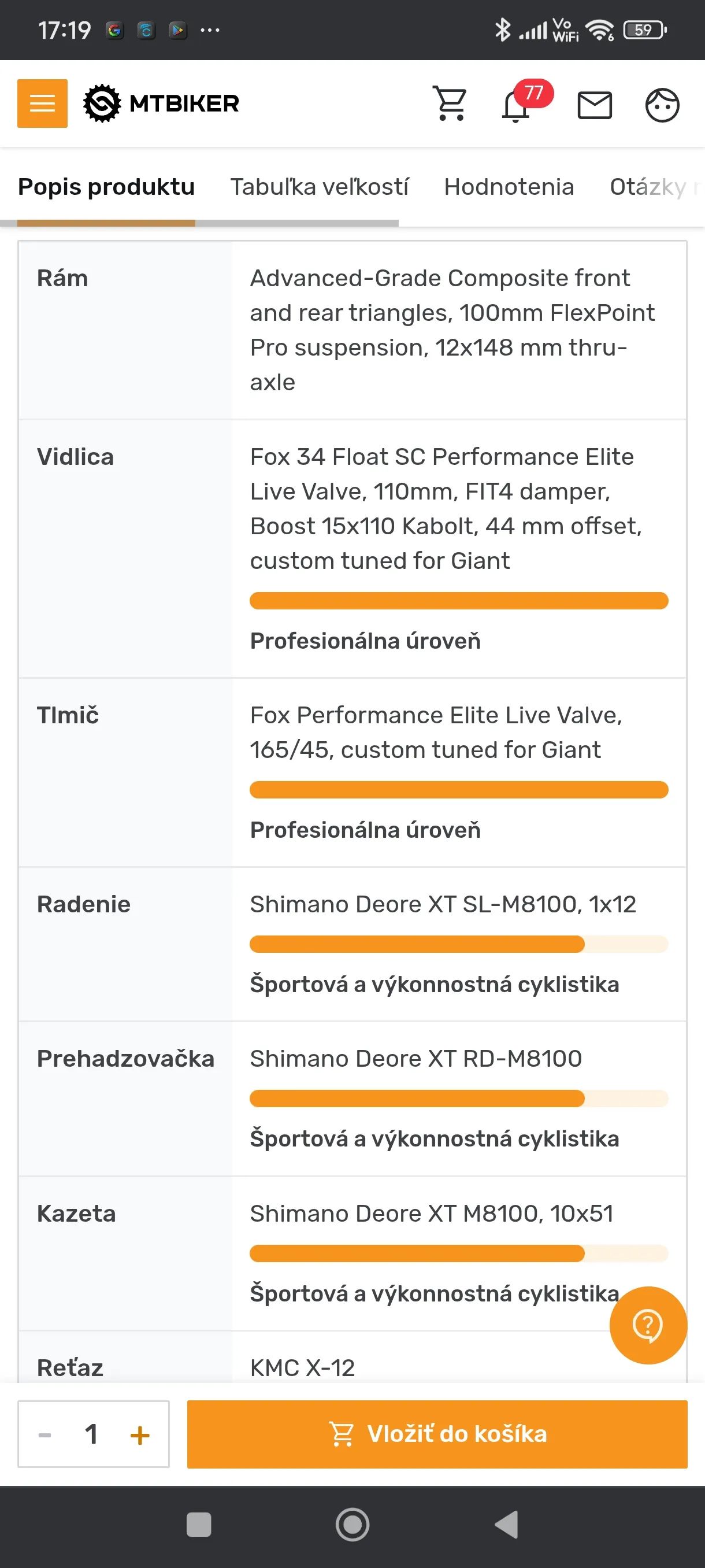Select the Popis produktu tab
The width and height of the screenshot is (705, 1568).
tap(106, 187)
